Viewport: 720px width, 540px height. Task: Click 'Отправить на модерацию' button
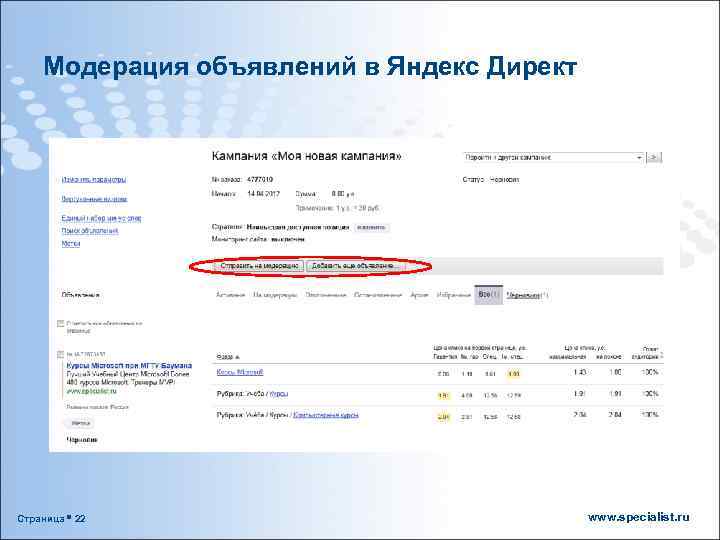coord(259,266)
